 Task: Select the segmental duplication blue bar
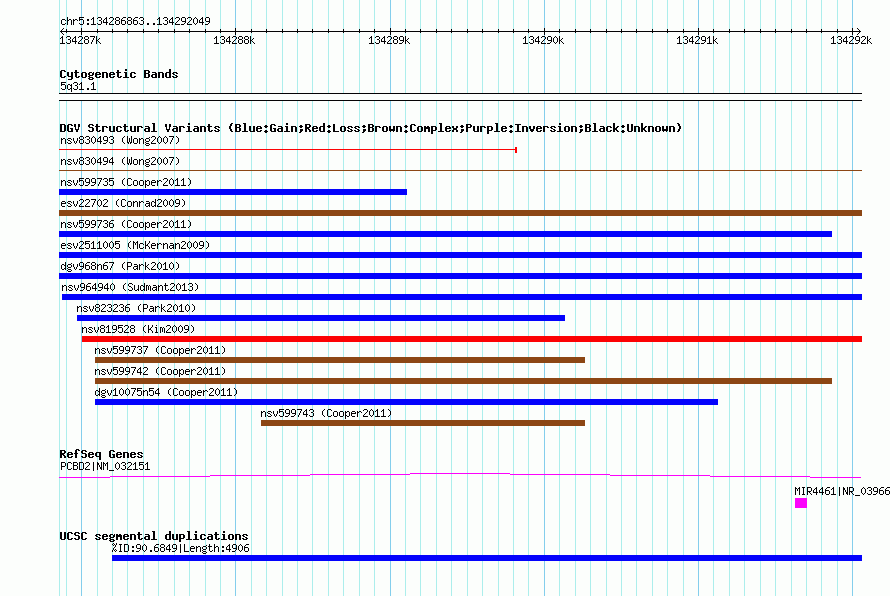click(x=487, y=558)
